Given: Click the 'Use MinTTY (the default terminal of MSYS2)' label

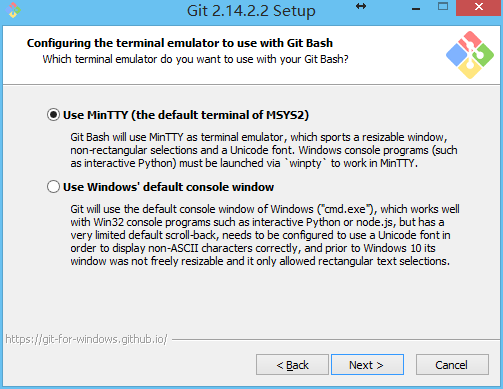Looking at the screenshot, I should (186, 115).
